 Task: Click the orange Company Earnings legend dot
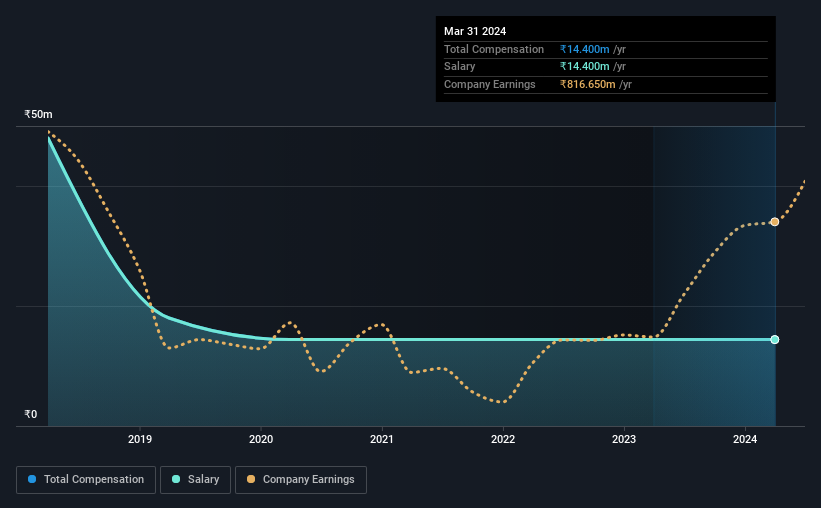(251, 479)
